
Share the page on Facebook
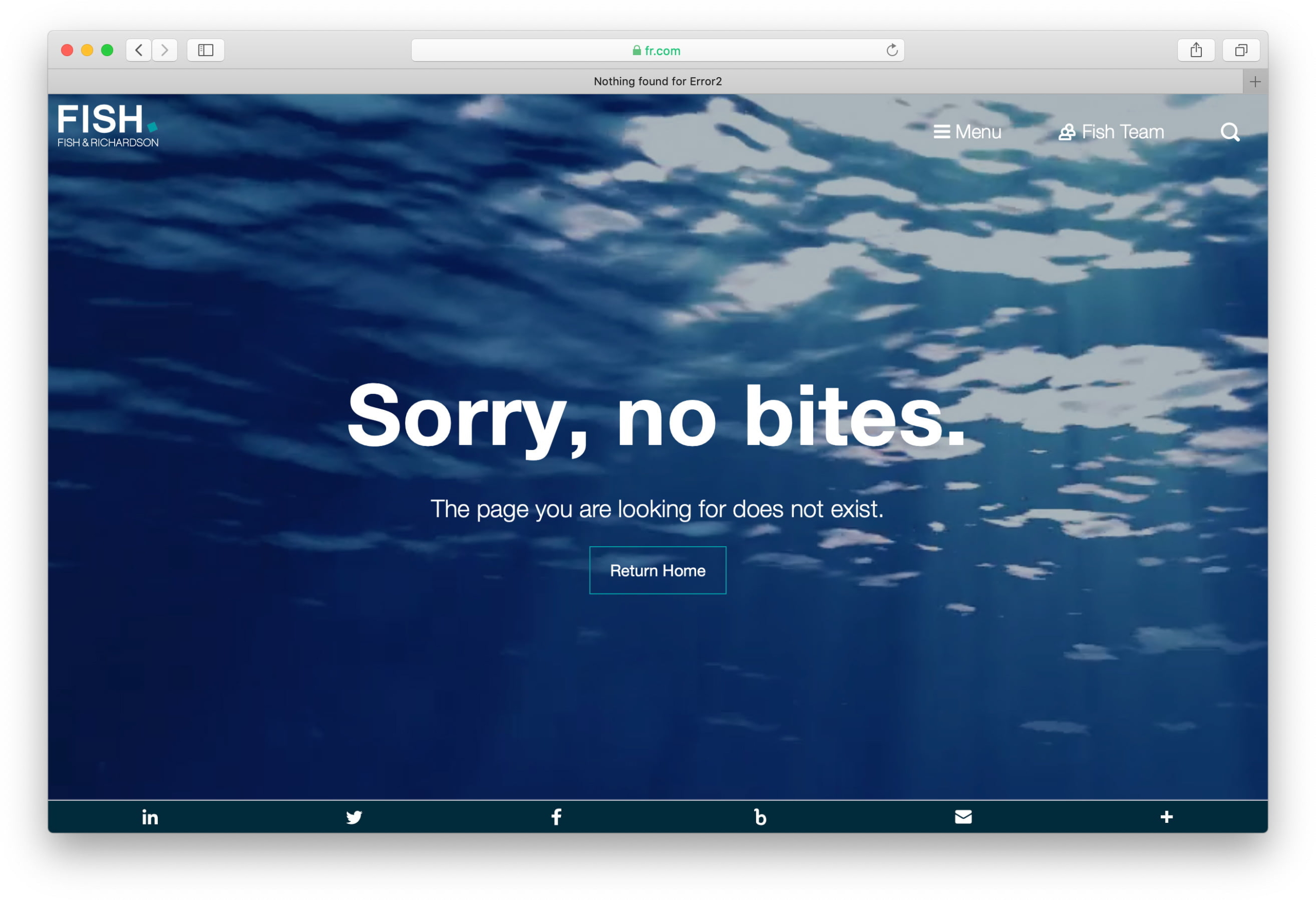coord(557,817)
